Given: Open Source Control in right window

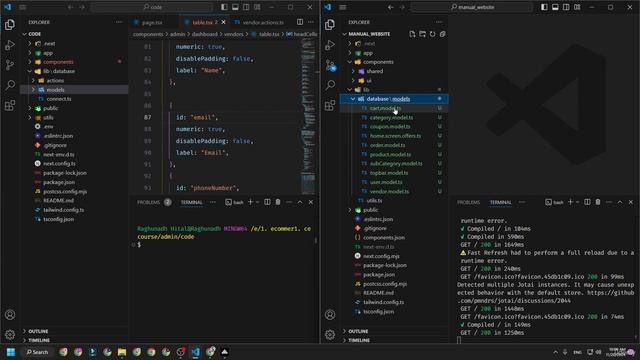Looking at the screenshot, I should [x=330, y=65].
